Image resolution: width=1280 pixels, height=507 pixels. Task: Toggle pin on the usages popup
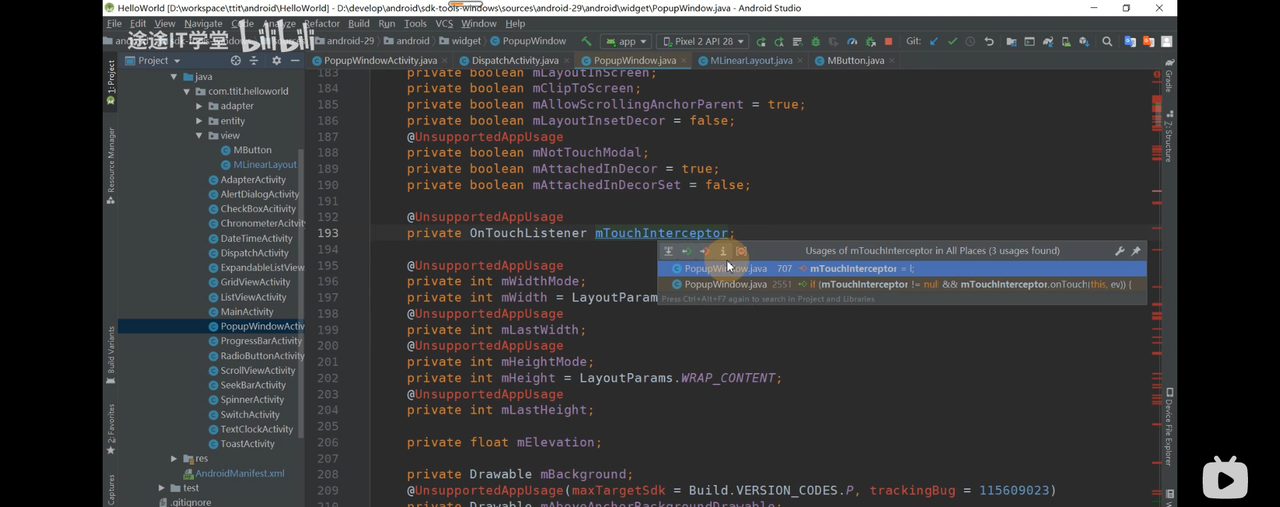[x=1136, y=251]
